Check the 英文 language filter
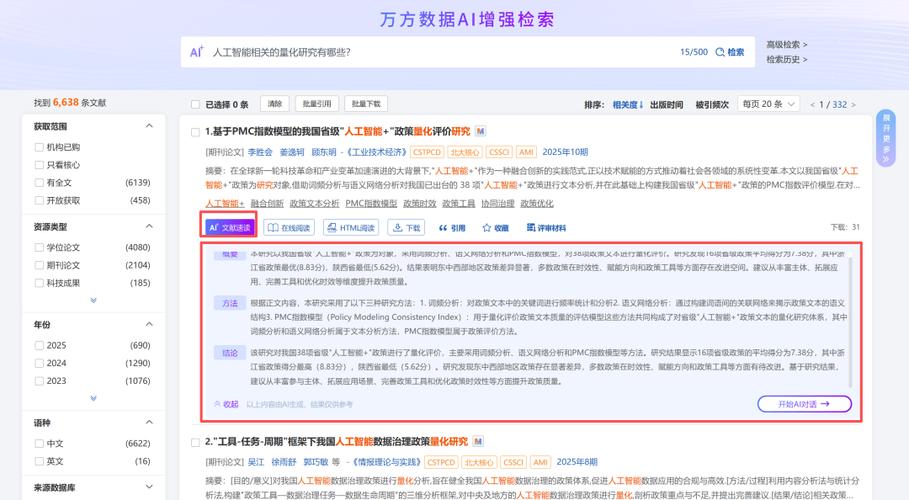 pos(39,461)
